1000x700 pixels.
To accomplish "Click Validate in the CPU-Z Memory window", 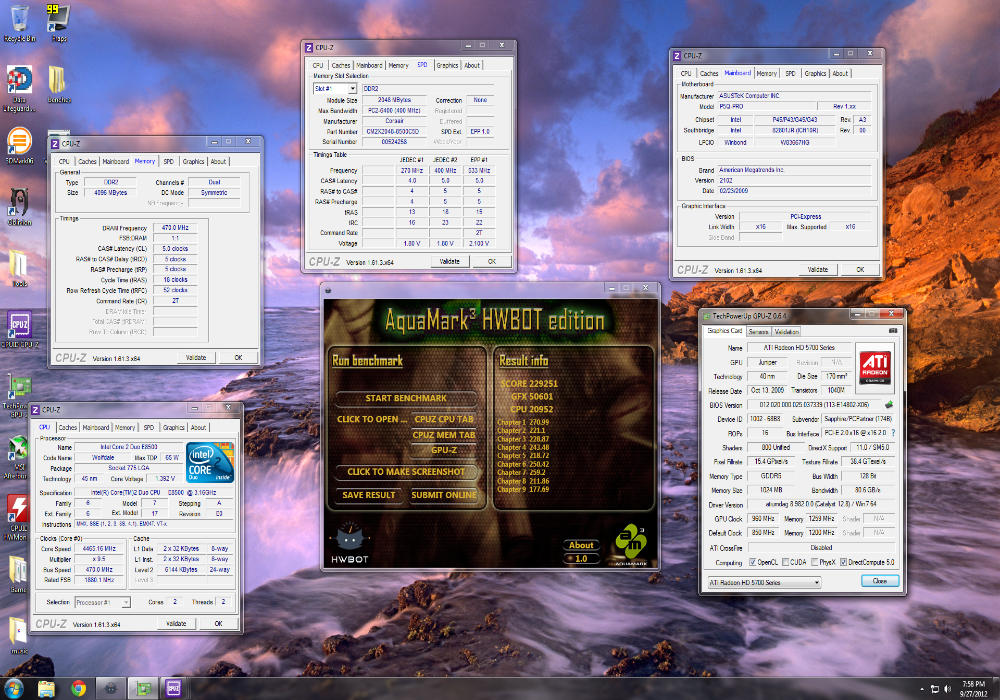I will [196, 358].
